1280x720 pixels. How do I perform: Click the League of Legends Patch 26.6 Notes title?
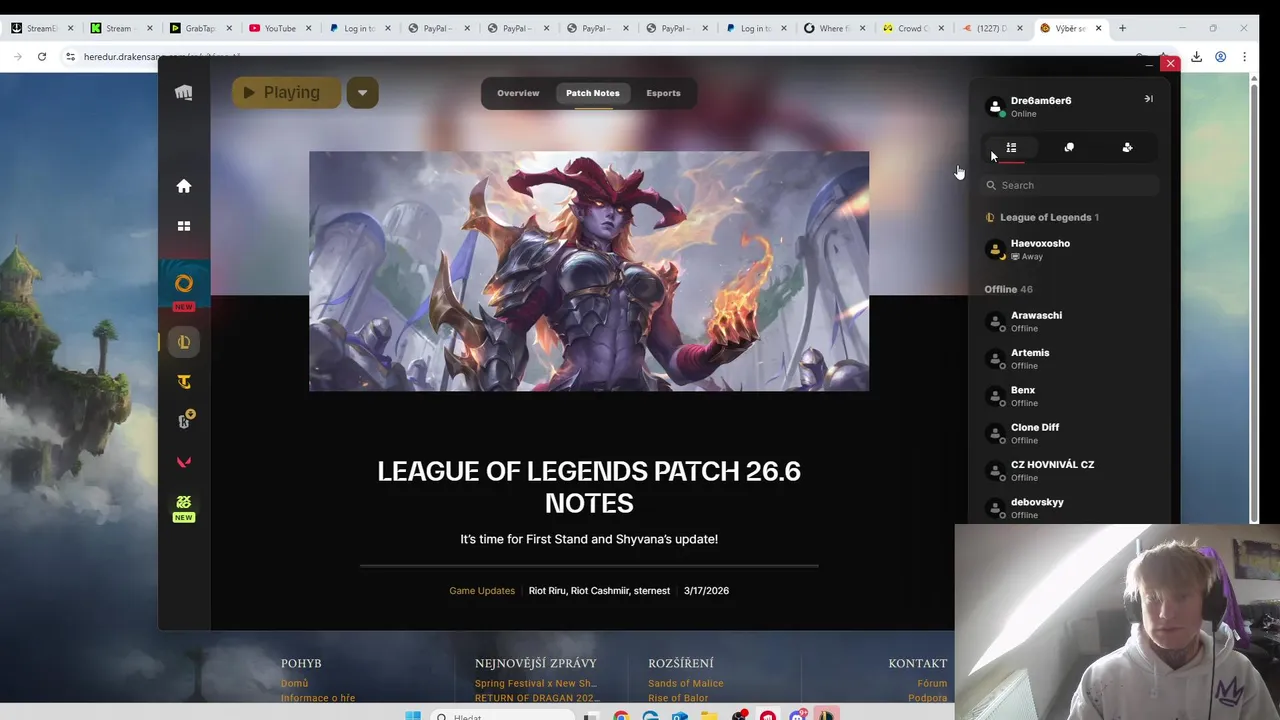[589, 487]
